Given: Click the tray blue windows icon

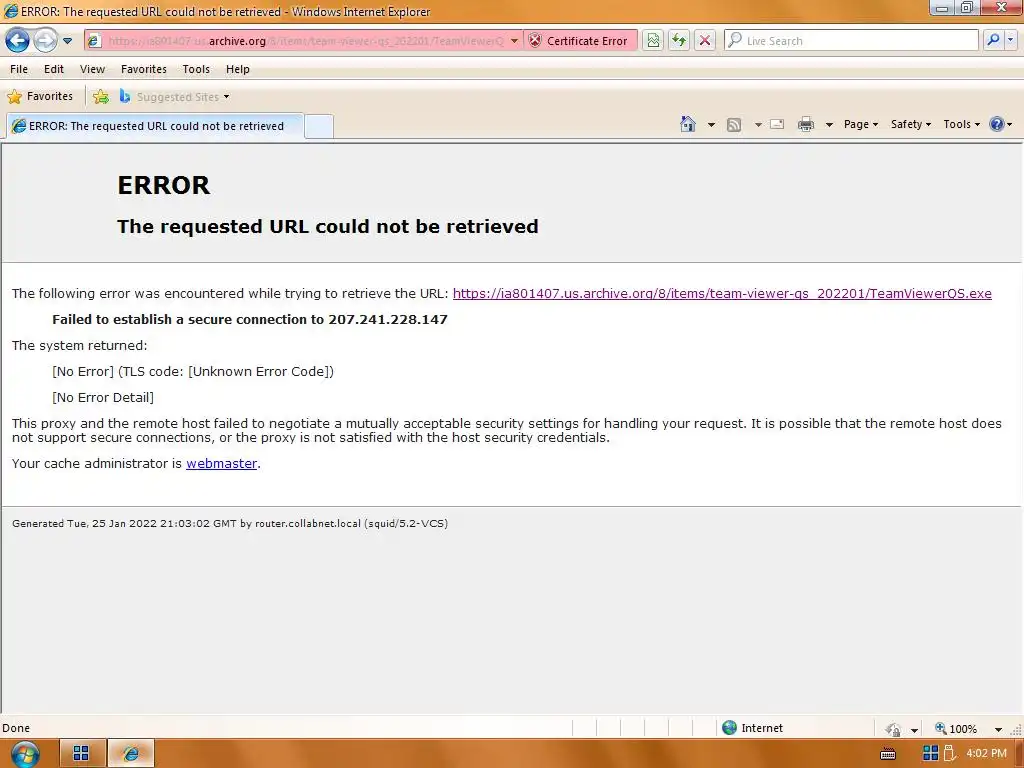Looking at the screenshot, I should [931, 753].
